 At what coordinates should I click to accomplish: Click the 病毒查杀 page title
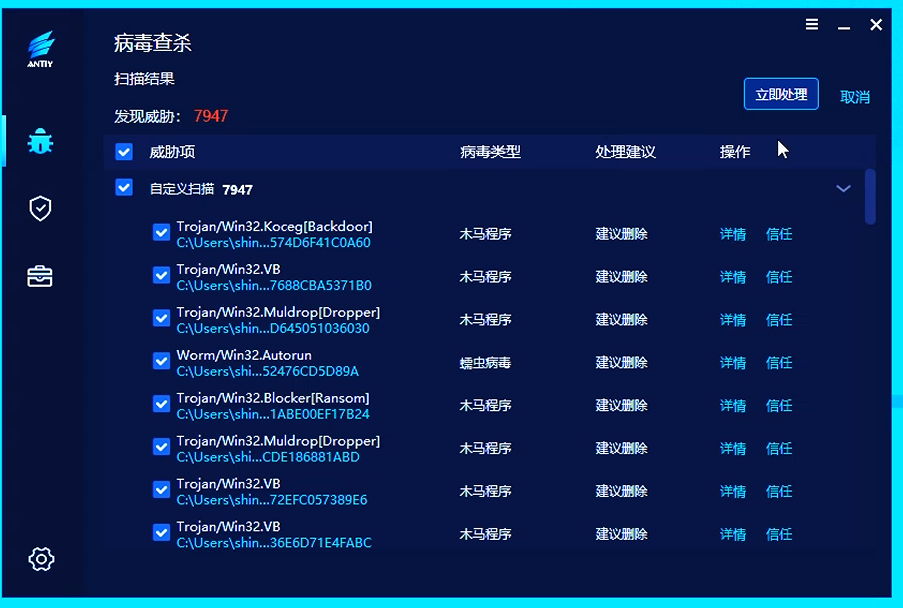tap(153, 43)
